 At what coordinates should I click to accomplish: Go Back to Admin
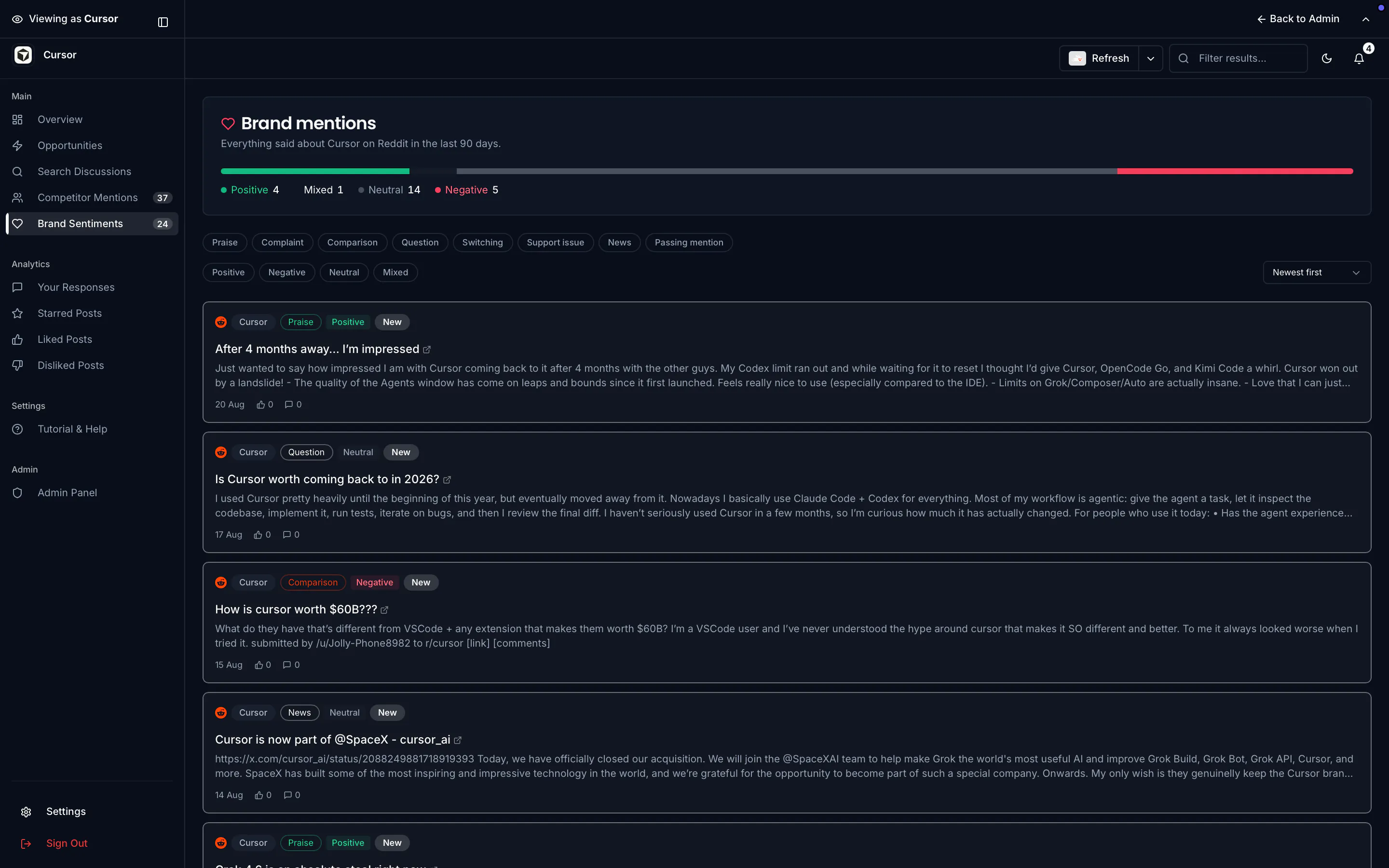click(x=1298, y=19)
